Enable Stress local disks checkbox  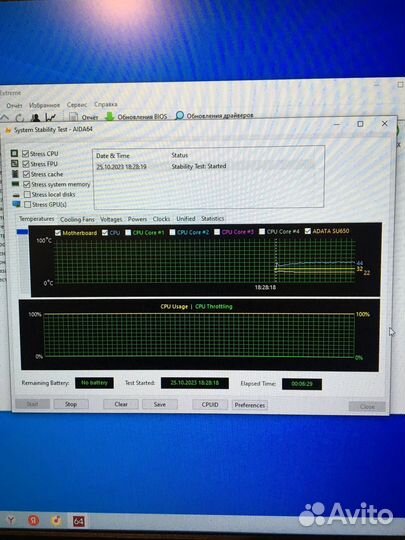[x=27, y=195]
